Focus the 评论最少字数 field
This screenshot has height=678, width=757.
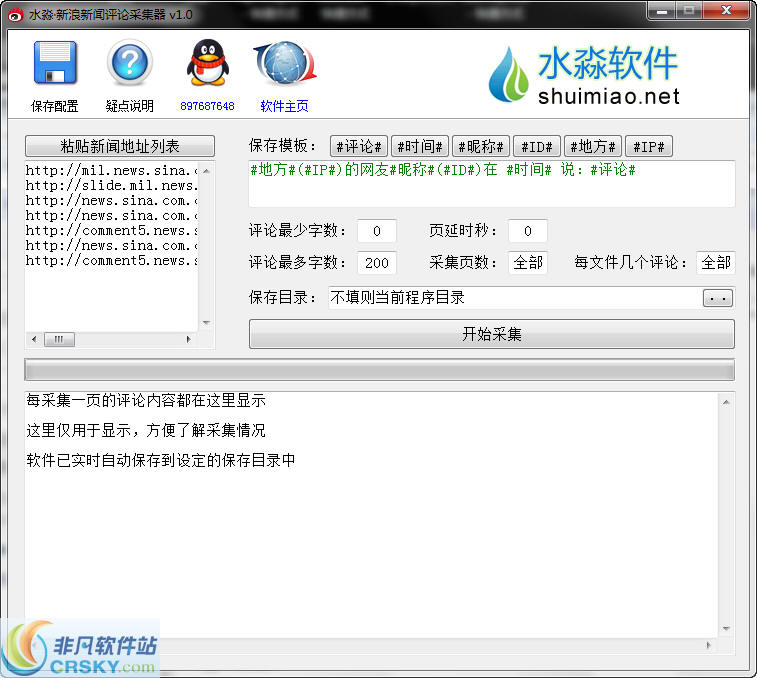(x=377, y=231)
